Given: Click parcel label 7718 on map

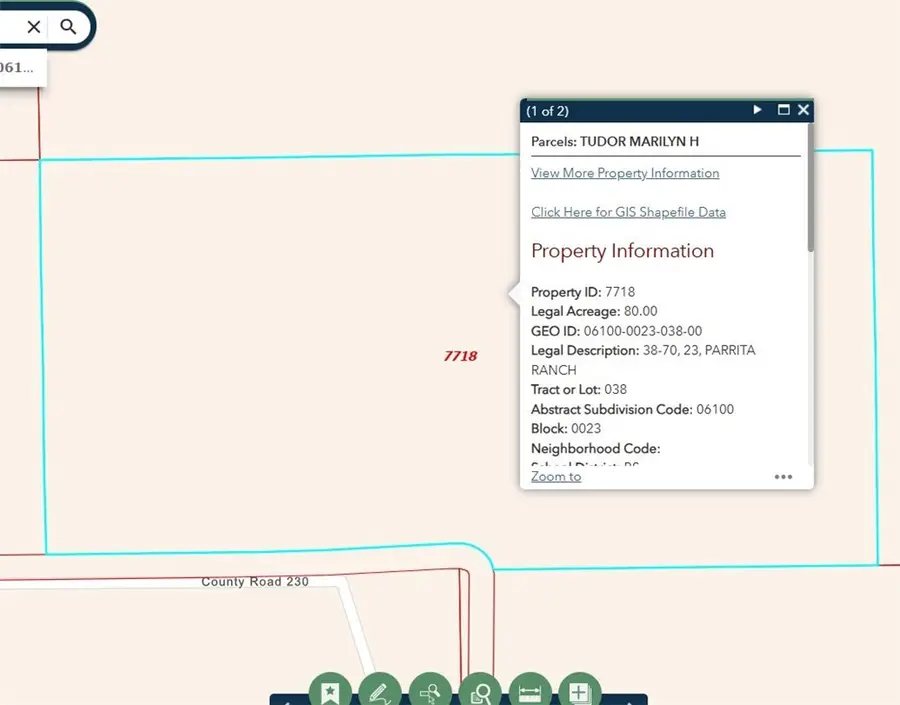Looking at the screenshot, I should click(460, 356).
